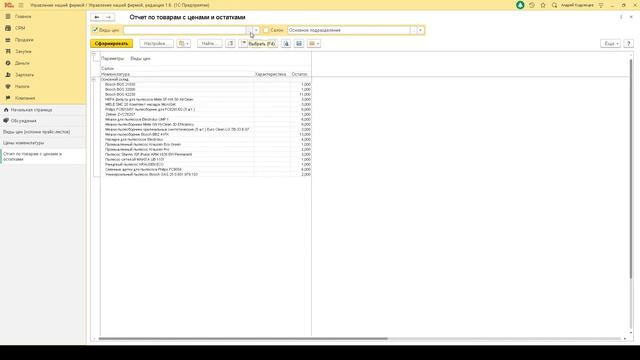
Task: Select Универсальный пылесос Bosch GAS 25 row
Action: click(x=206, y=174)
